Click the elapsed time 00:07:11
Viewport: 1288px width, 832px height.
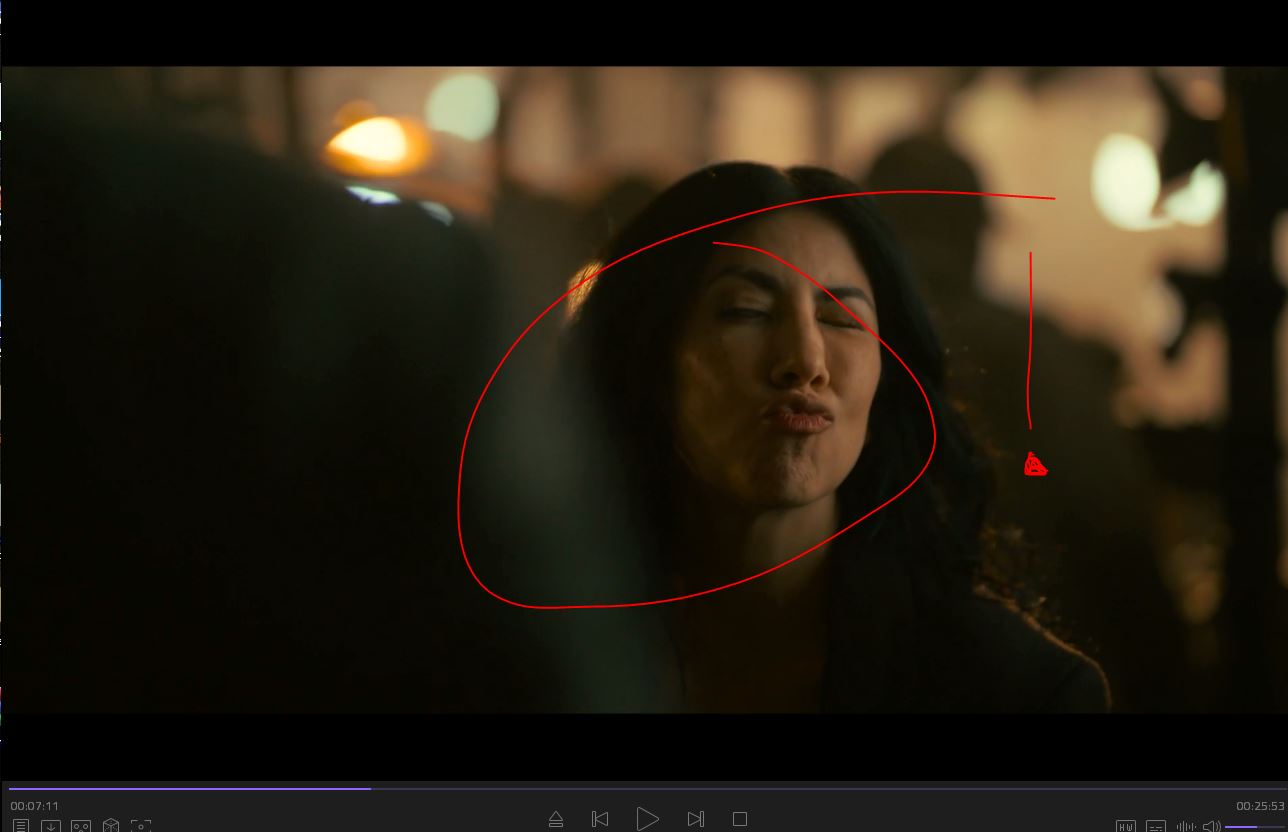tap(35, 806)
